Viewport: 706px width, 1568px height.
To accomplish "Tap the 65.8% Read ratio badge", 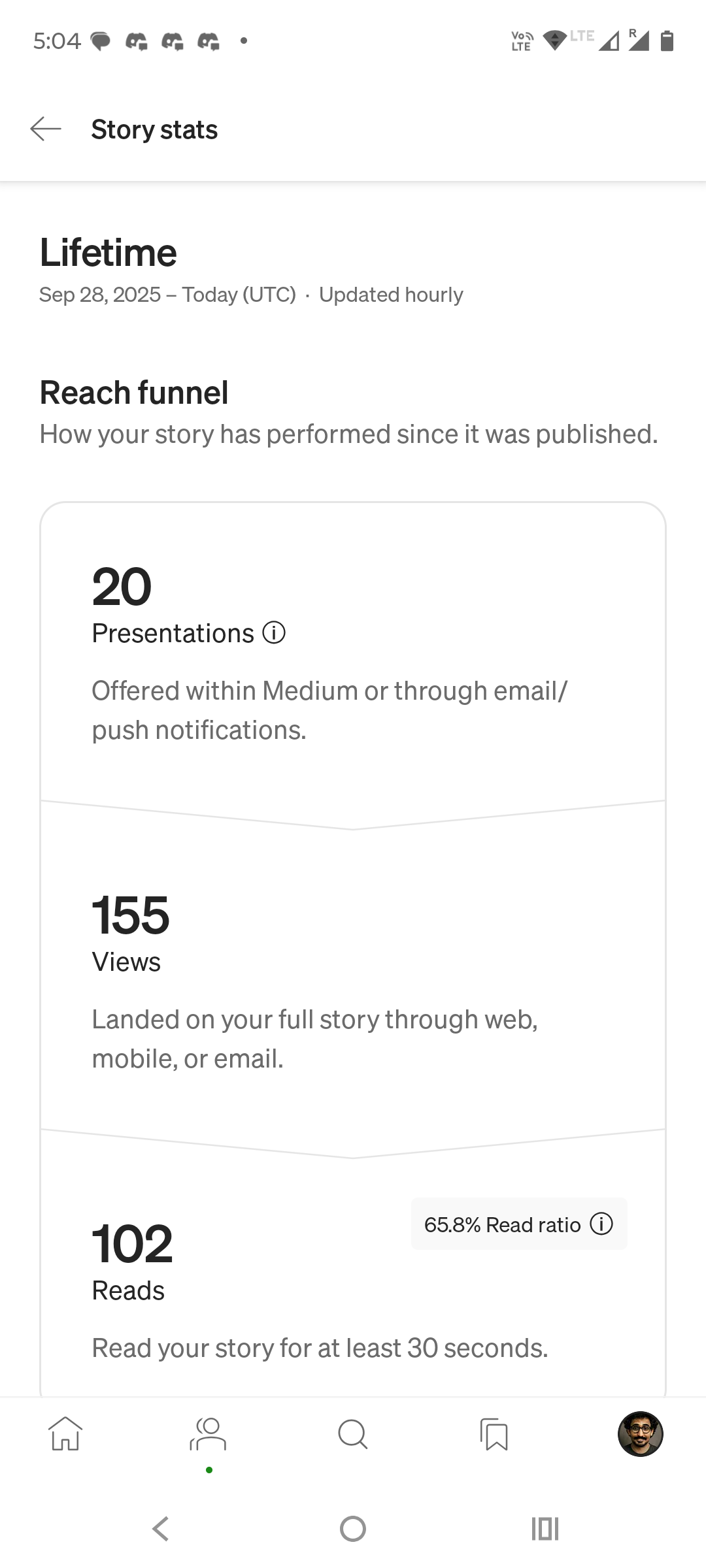I will point(502,1224).
